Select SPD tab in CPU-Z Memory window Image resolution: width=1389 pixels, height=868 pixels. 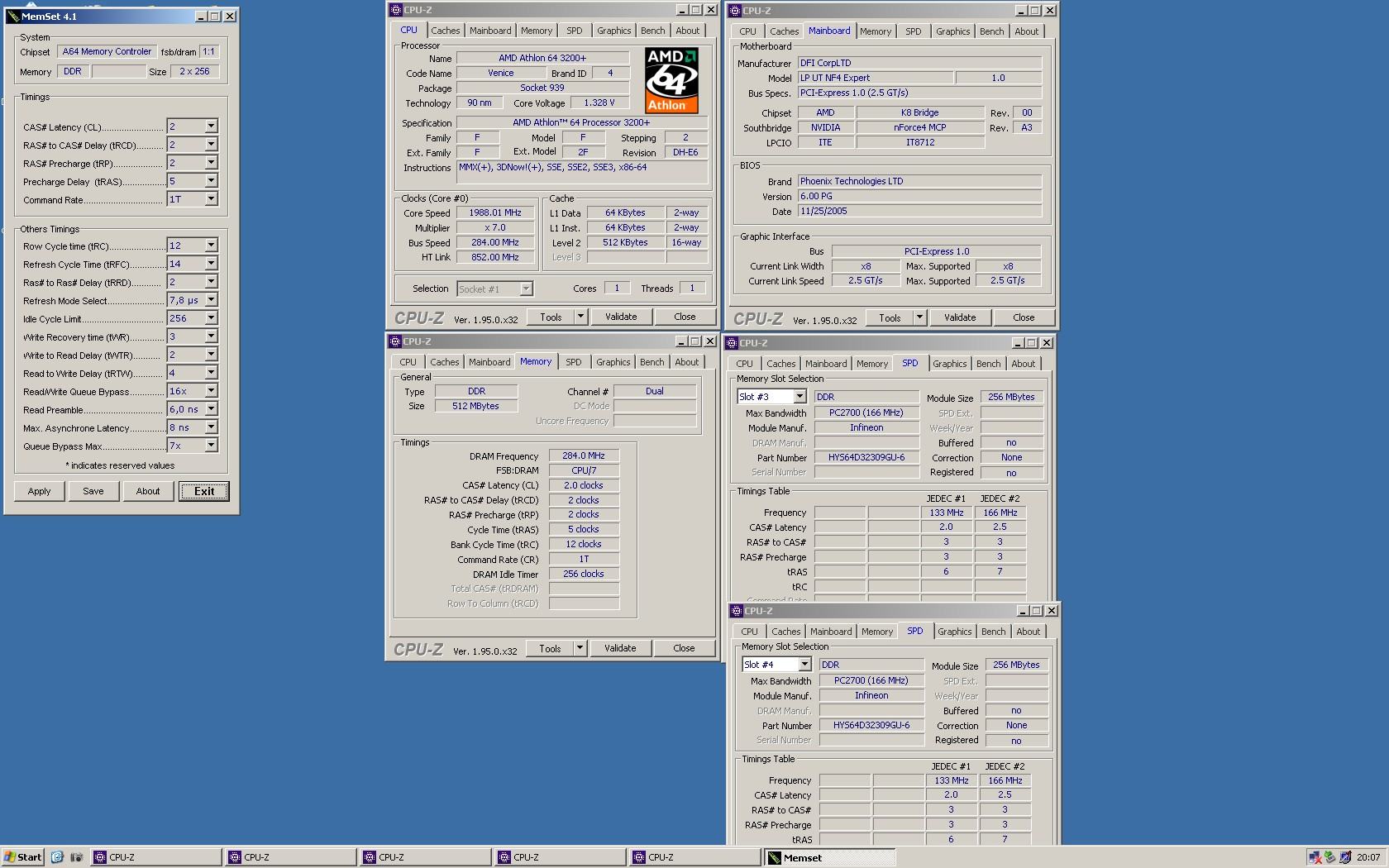[573, 362]
